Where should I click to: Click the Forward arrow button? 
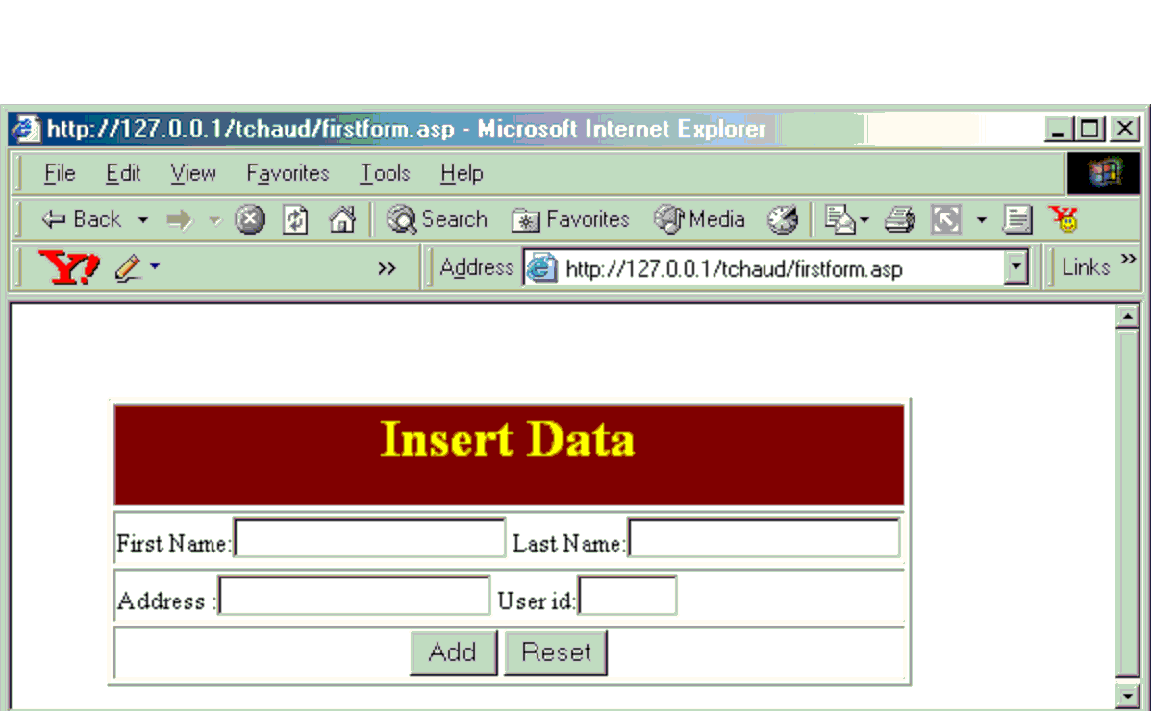[179, 220]
